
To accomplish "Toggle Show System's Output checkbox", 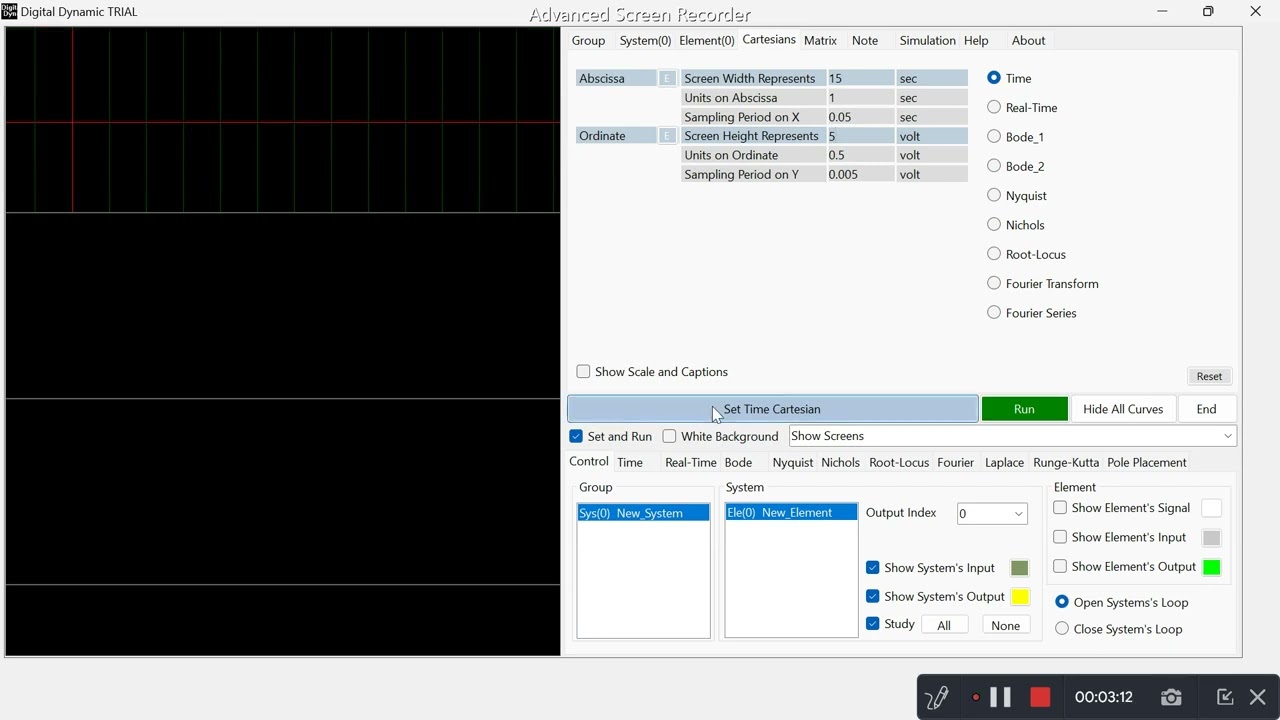I will click(x=873, y=596).
